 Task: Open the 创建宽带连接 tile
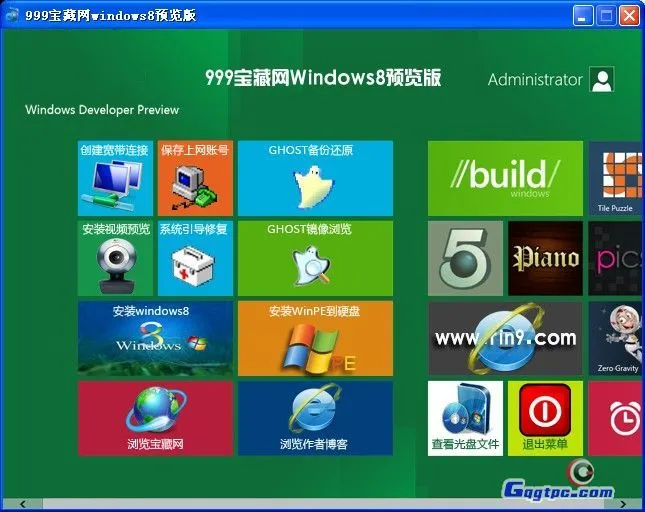coord(115,178)
